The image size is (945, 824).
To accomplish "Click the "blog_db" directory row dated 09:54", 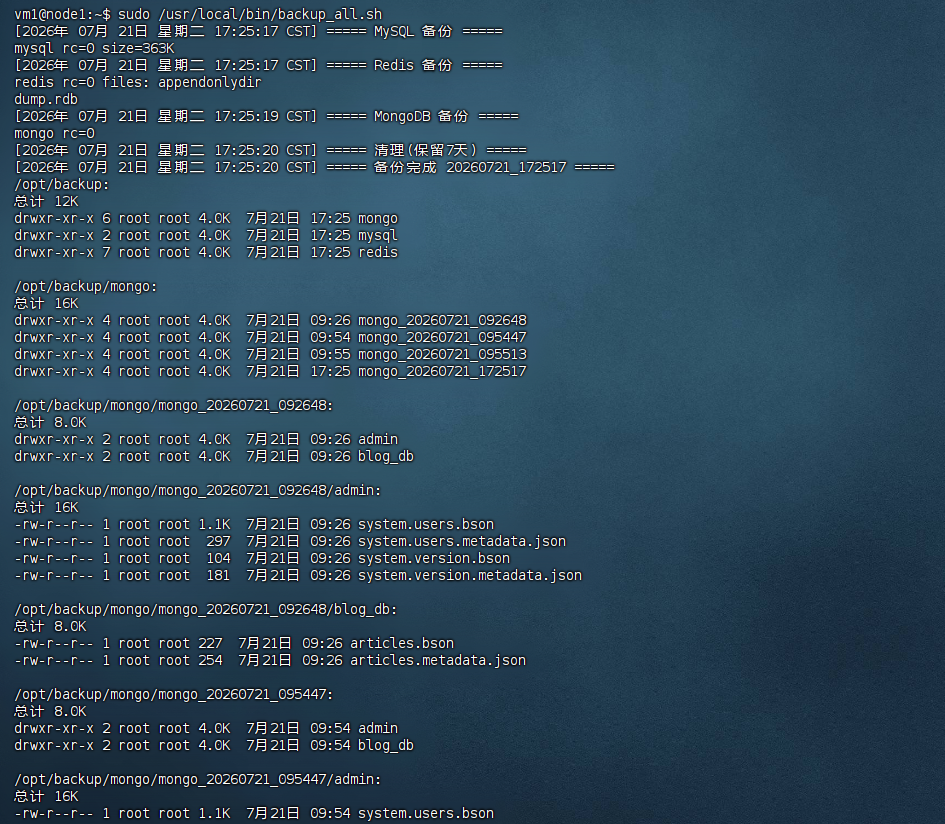I will tap(214, 745).
